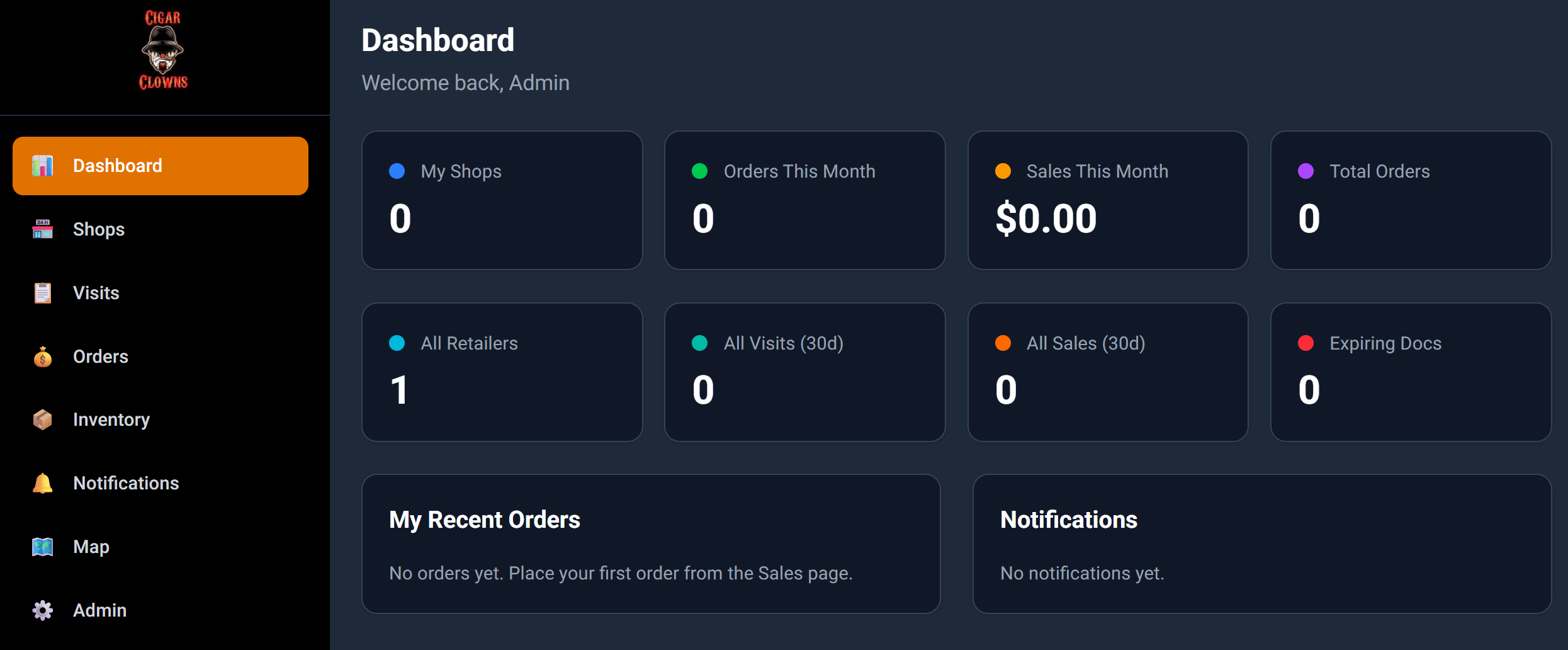Click the Dashboard bar chart icon
Screen dimensions: 1568x650
coord(43,166)
